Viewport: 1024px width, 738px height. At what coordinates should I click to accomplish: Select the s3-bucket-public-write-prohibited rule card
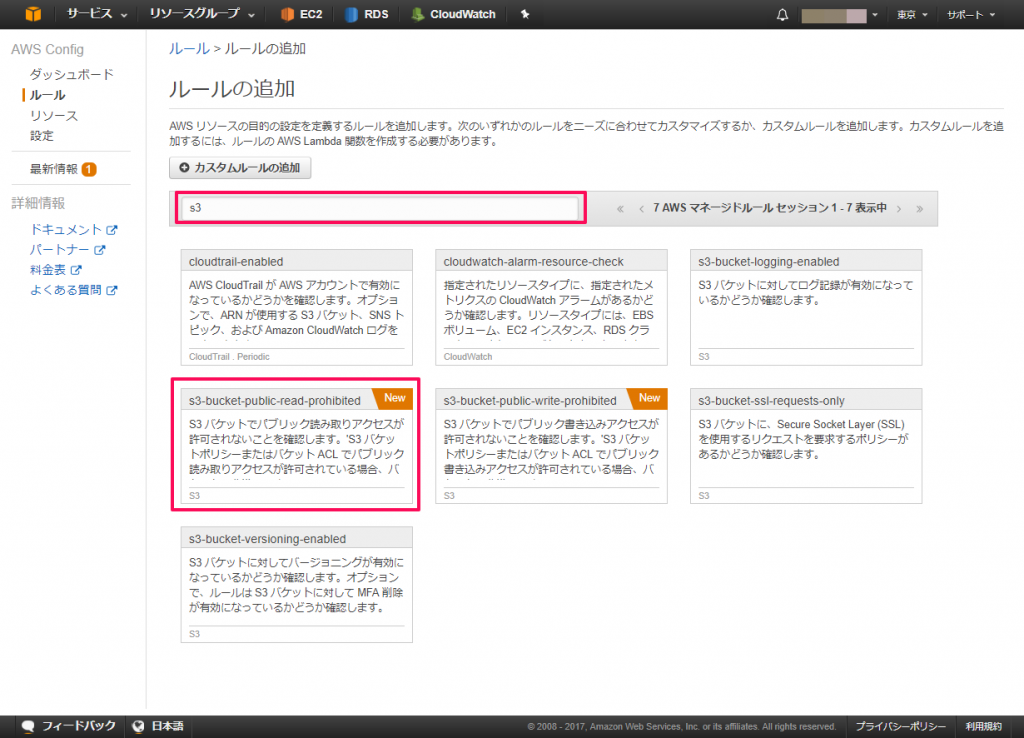coord(551,446)
